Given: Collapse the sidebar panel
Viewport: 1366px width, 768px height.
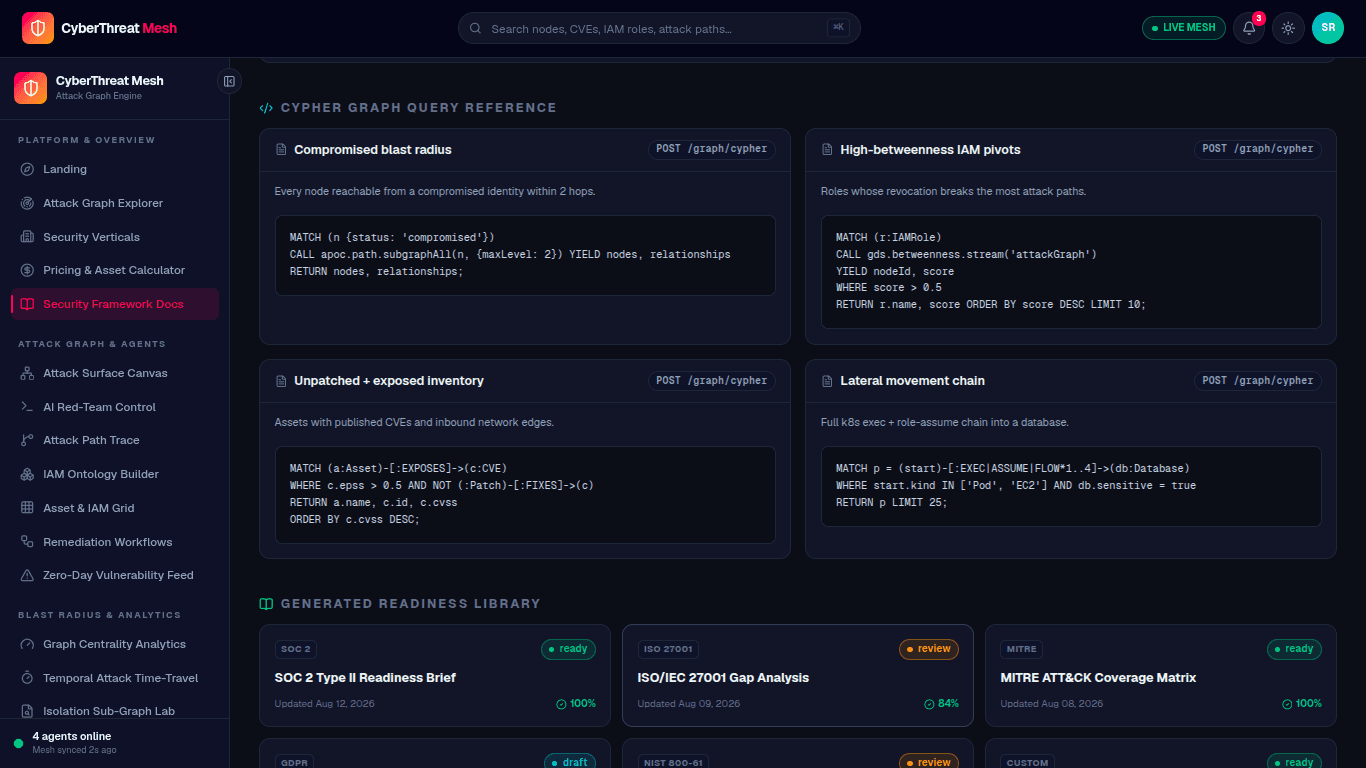Looking at the screenshot, I should point(229,81).
